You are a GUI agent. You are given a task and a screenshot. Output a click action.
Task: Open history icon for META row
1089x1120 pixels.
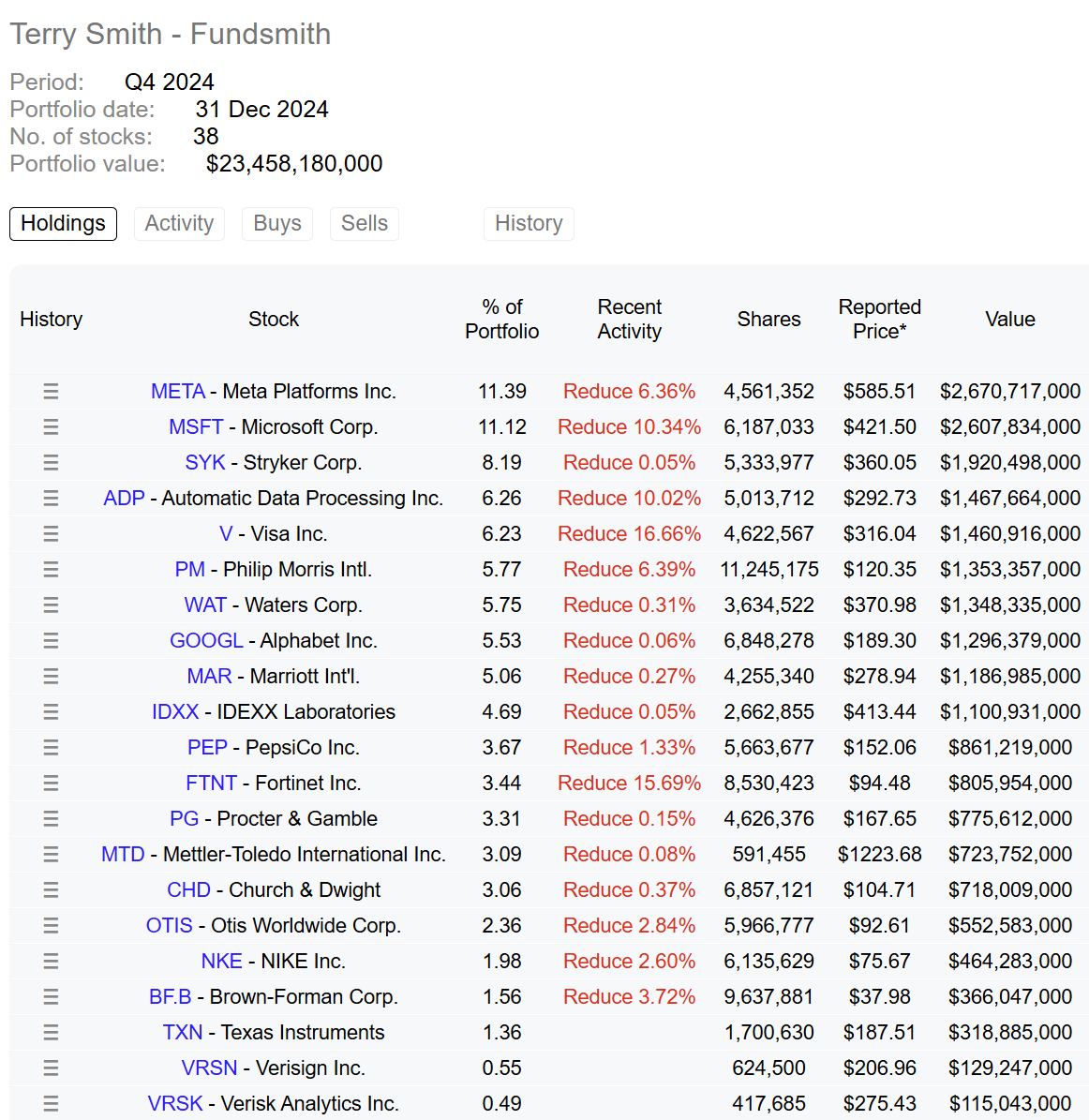tap(51, 392)
